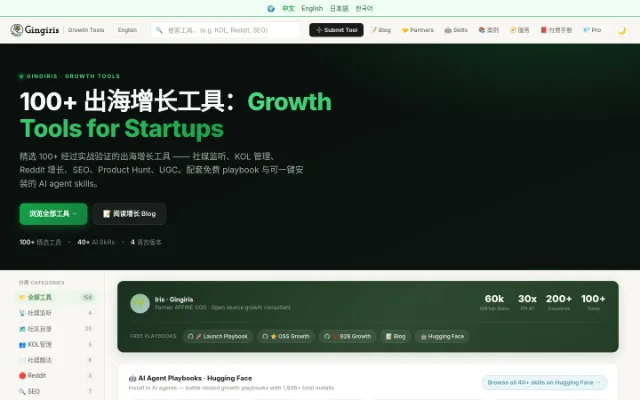
Task: Click the people icon beside KOL管理
Action: 22,344
